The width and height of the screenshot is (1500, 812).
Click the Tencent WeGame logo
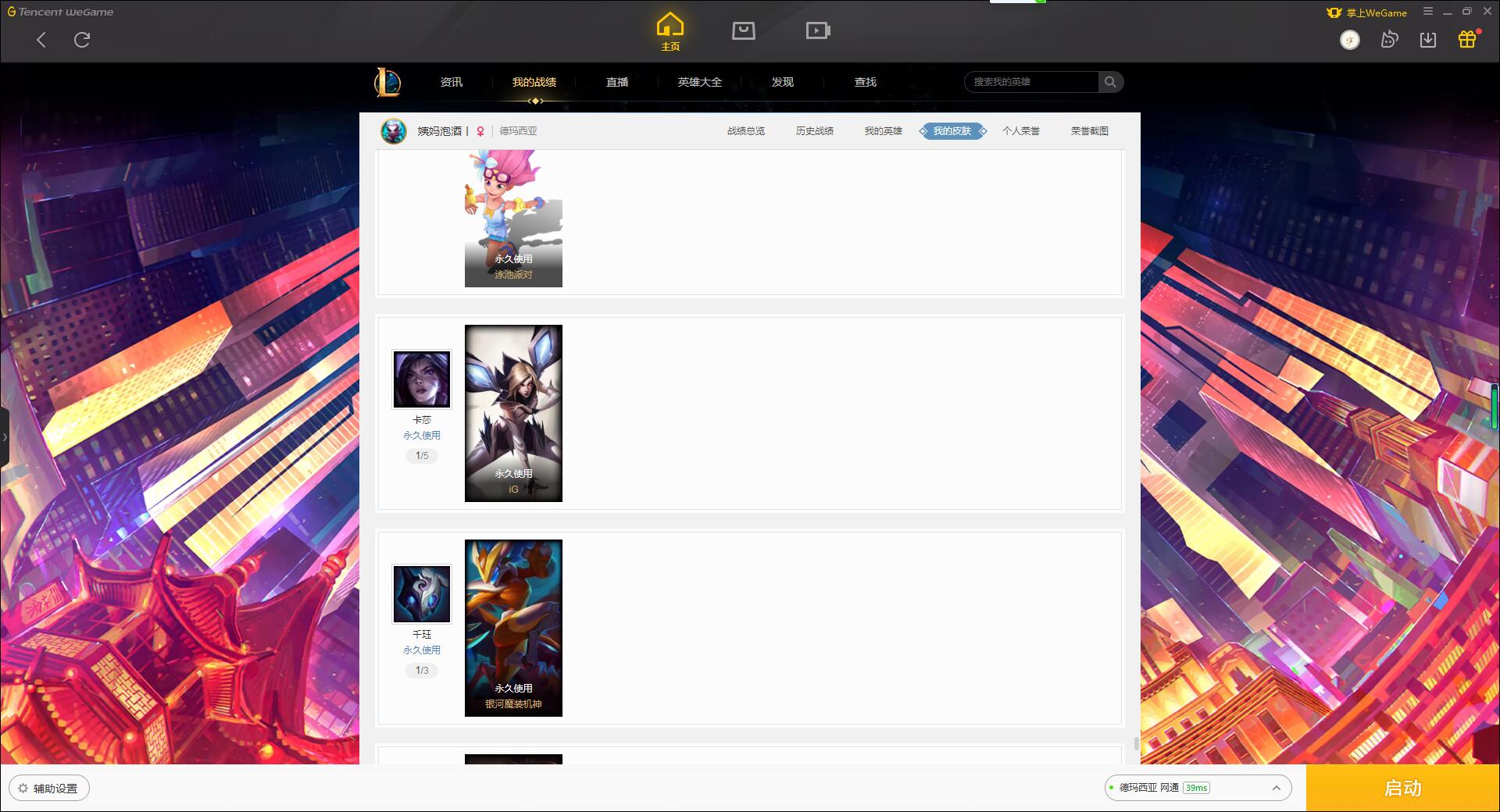tap(60, 12)
